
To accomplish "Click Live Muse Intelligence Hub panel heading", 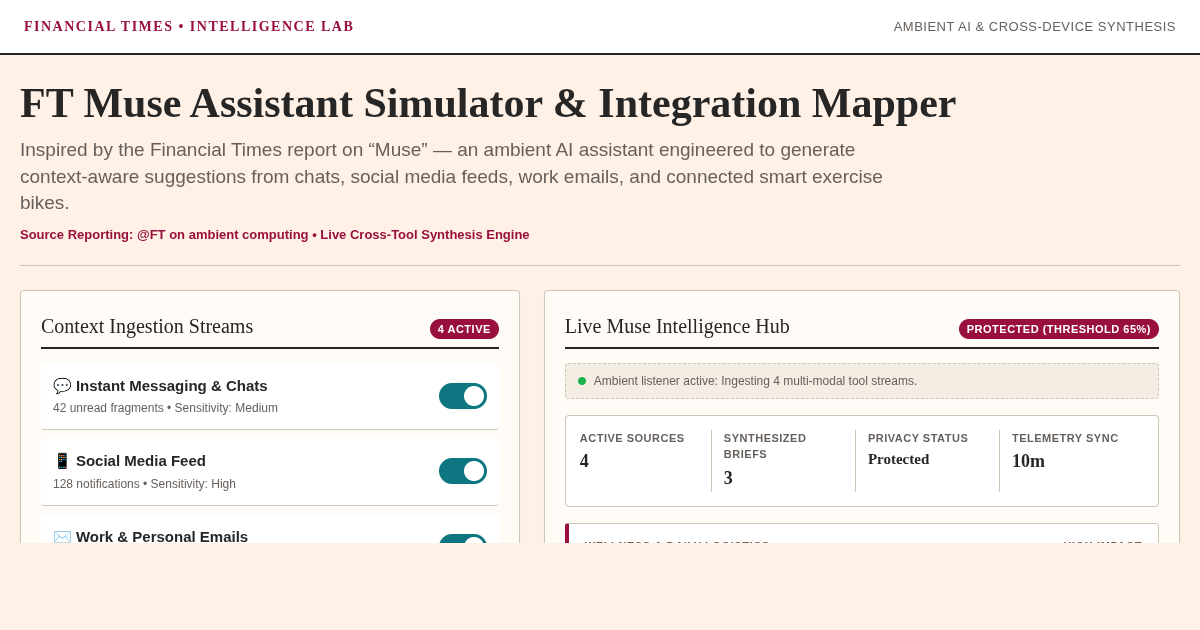I will (677, 326).
